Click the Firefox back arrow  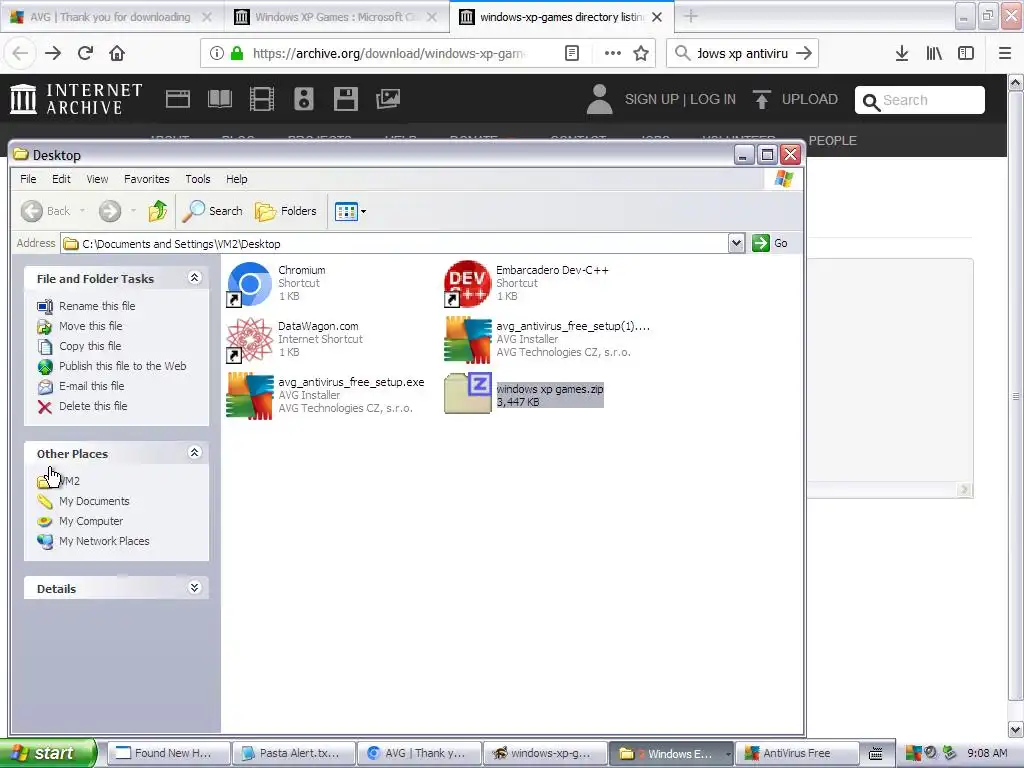coord(20,53)
